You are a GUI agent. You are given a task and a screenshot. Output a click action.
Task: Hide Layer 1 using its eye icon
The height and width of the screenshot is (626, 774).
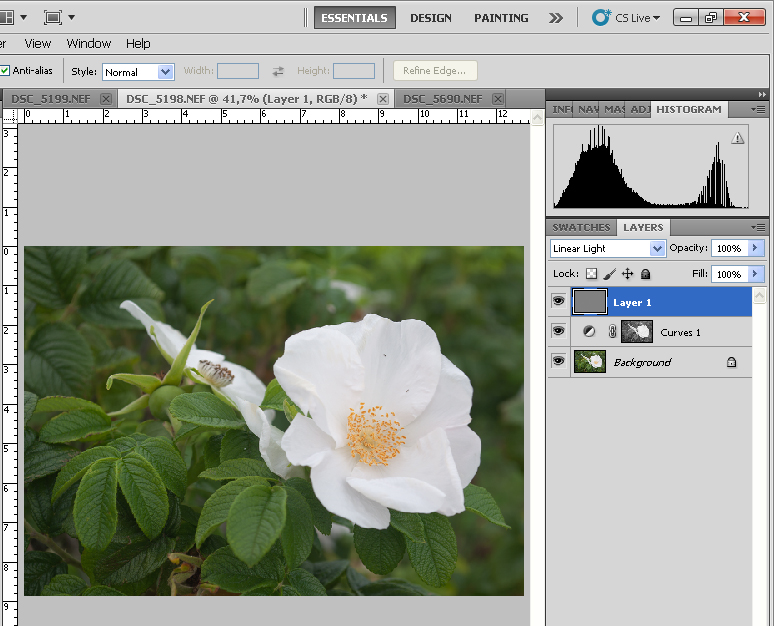click(x=558, y=302)
